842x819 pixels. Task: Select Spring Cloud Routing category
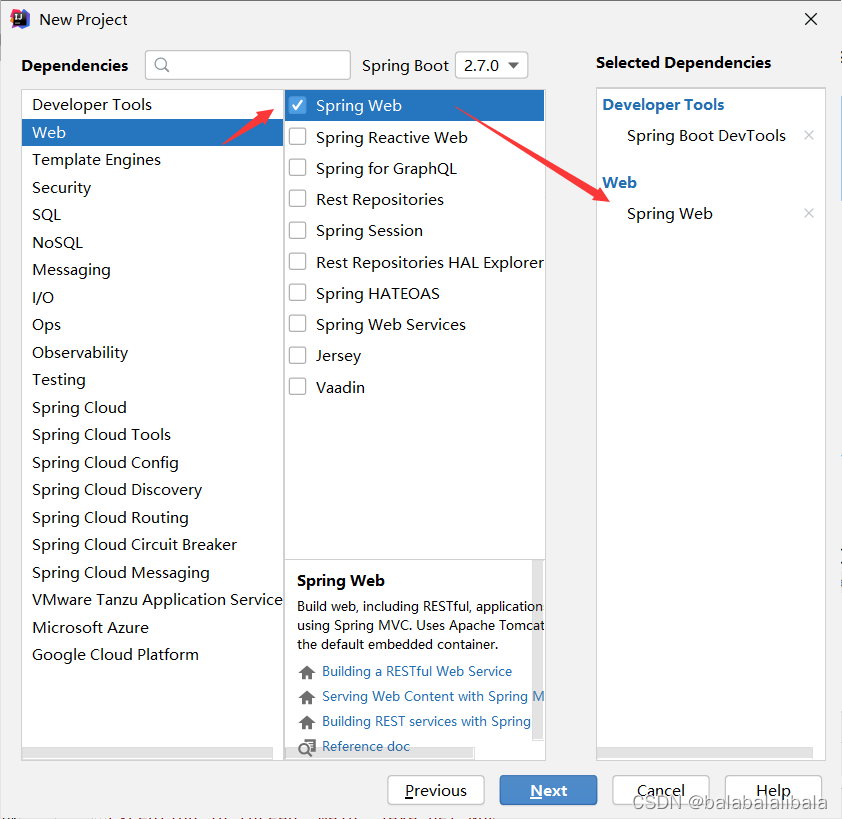[153, 517]
